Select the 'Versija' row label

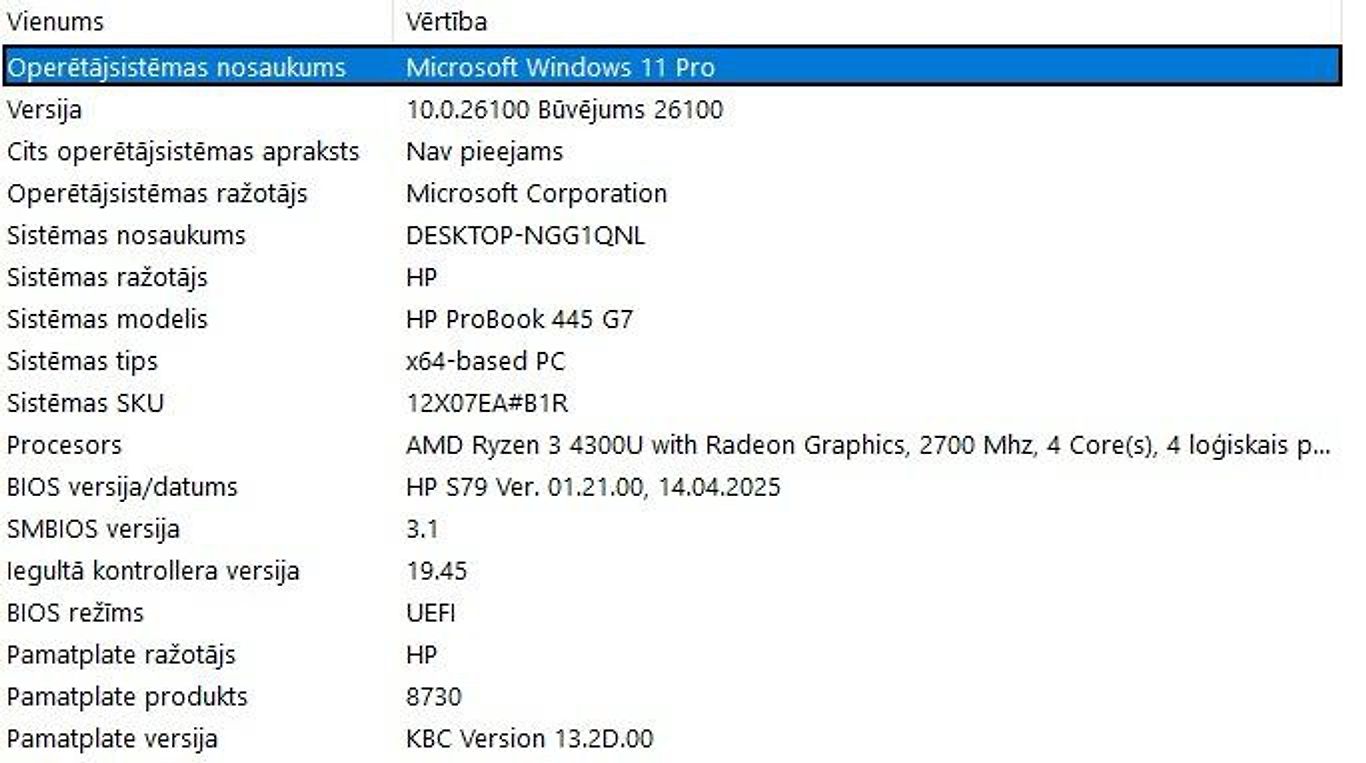(44, 110)
